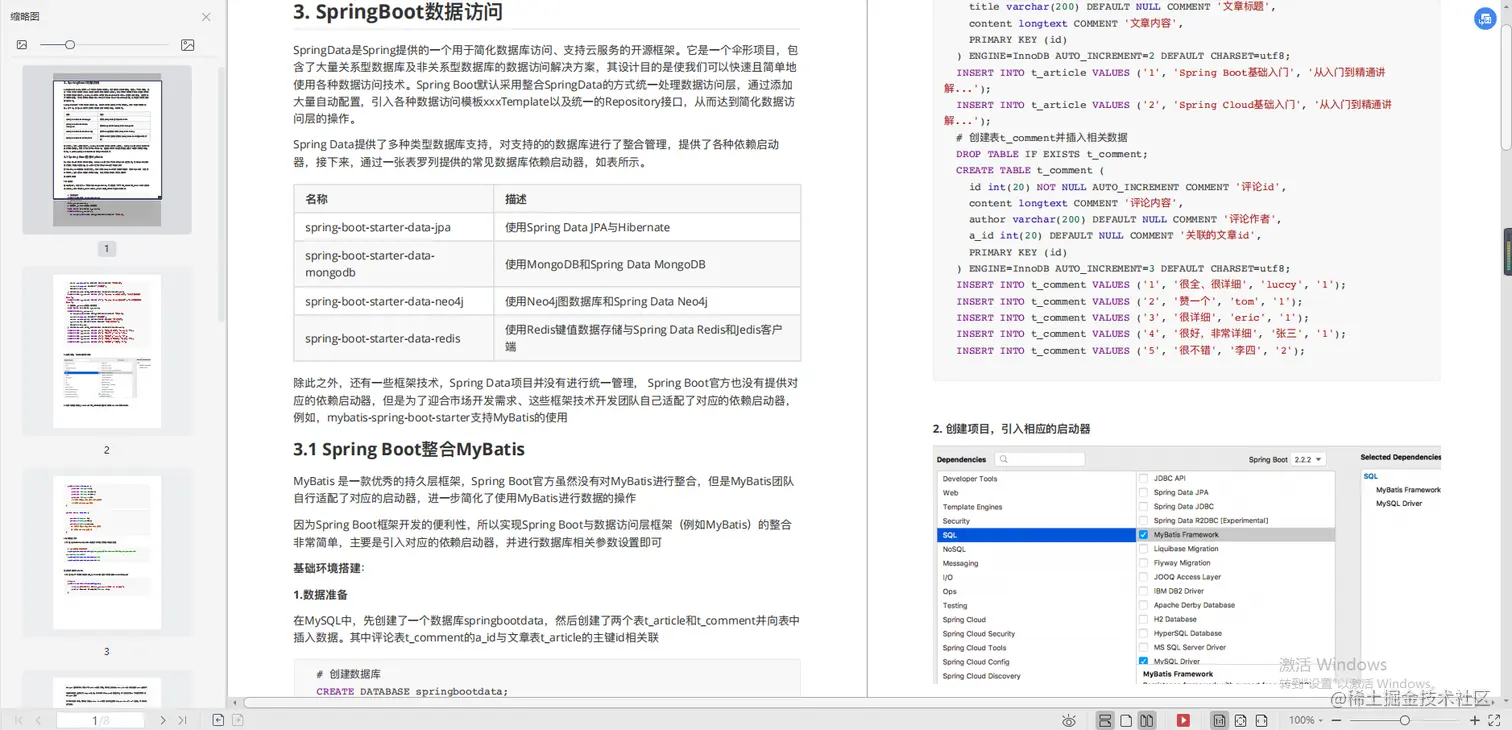Go to the next page
The image size is (1512, 730).
tap(163, 720)
